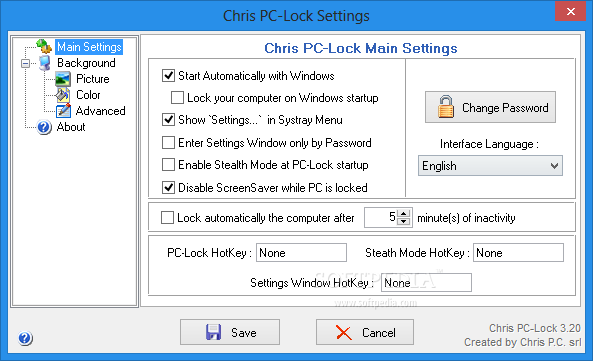Open the Advanced settings page
This screenshot has height=361, width=593.
coord(100,111)
